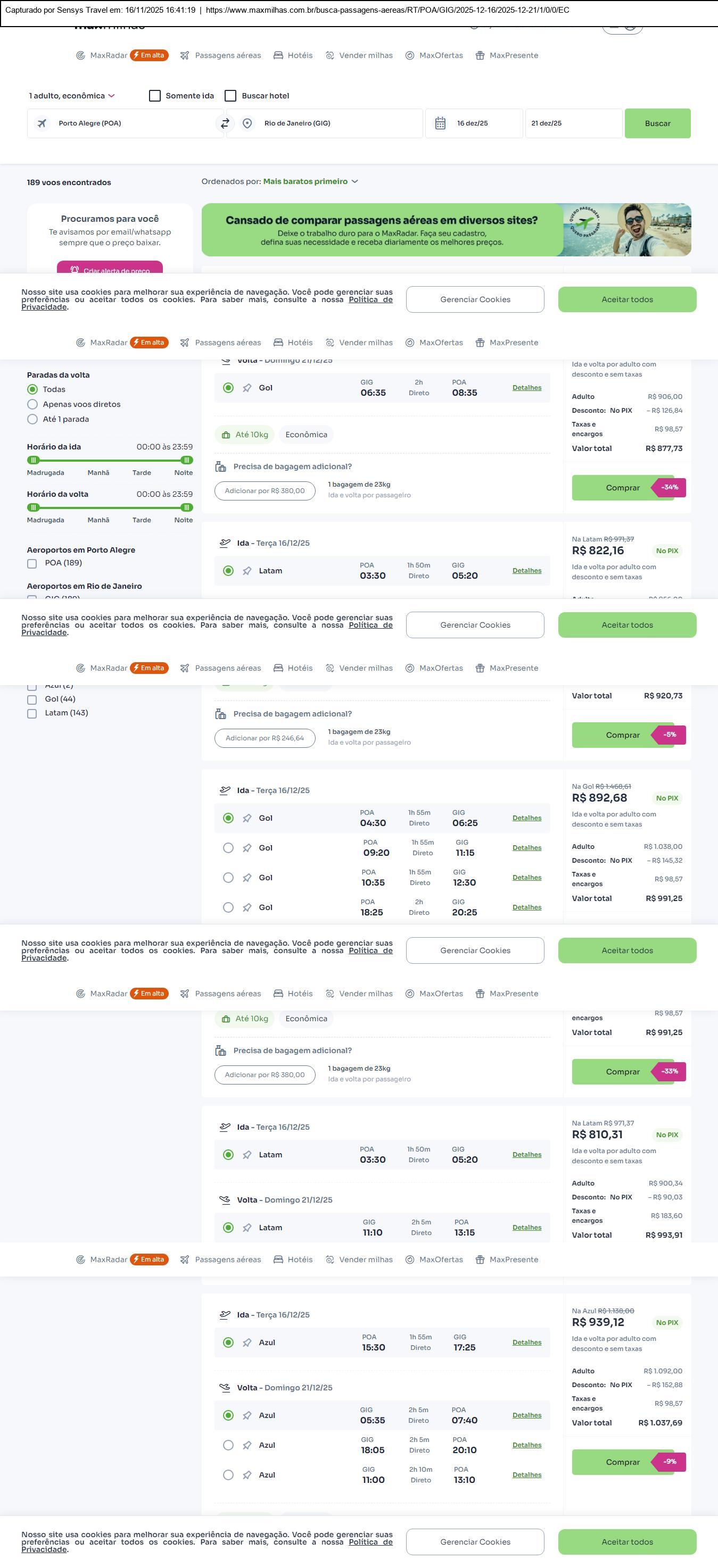The width and height of the screenshot is (718, 1568).
Task: Select 'Apenas voos diretos' radio option
Action: [x=33, y=405]
